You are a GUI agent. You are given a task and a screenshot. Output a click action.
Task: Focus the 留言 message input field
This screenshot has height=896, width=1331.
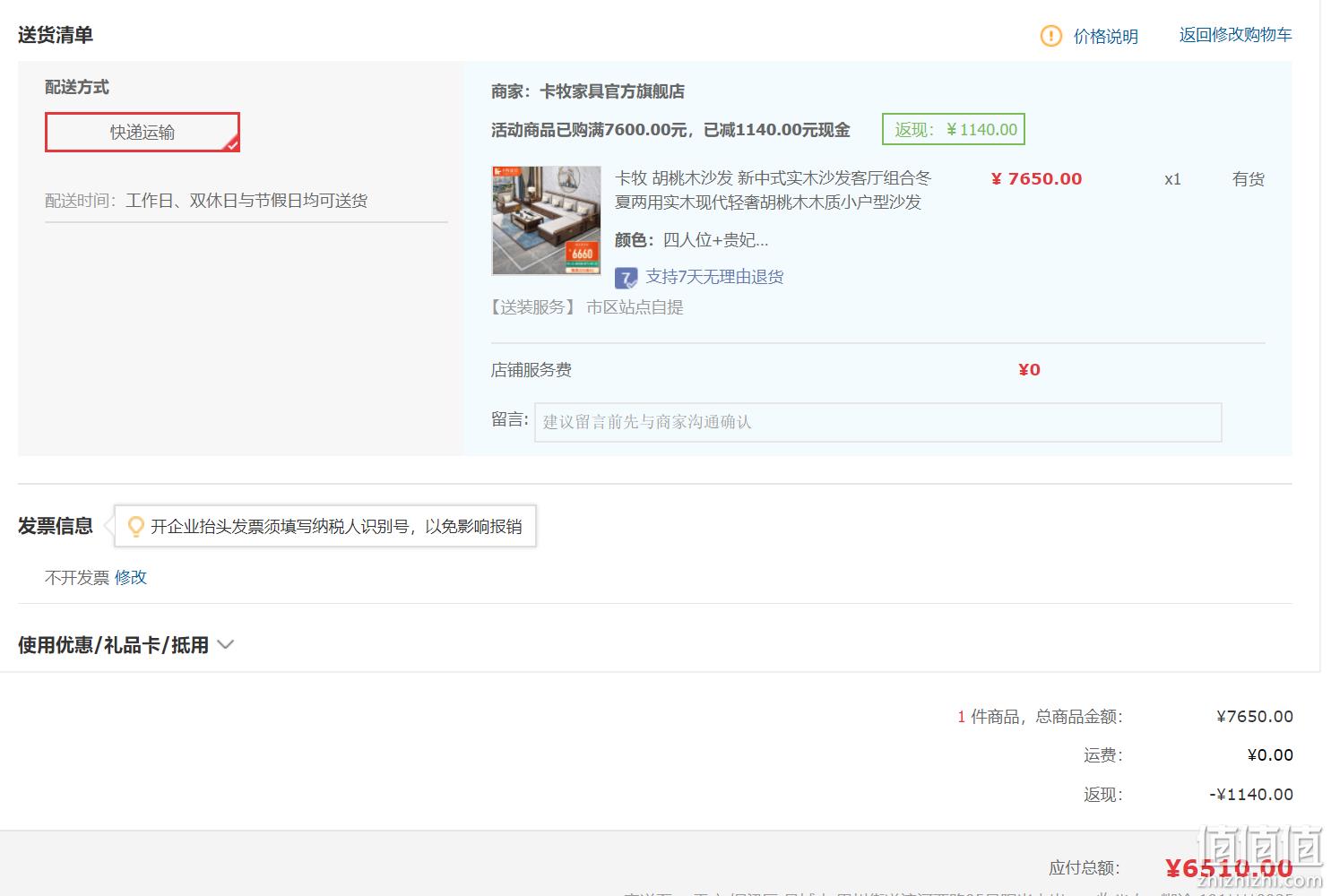(878, 422)
